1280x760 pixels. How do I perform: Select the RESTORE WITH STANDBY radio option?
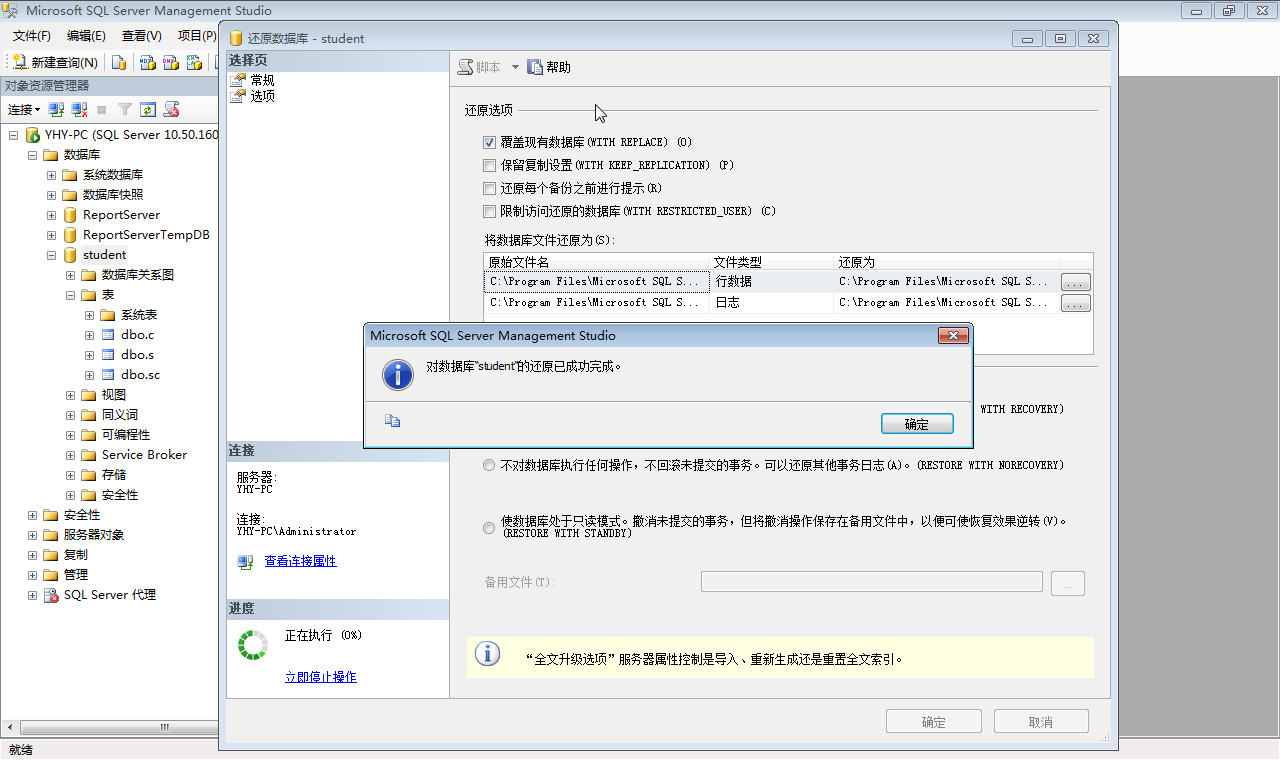pos(489,527)
